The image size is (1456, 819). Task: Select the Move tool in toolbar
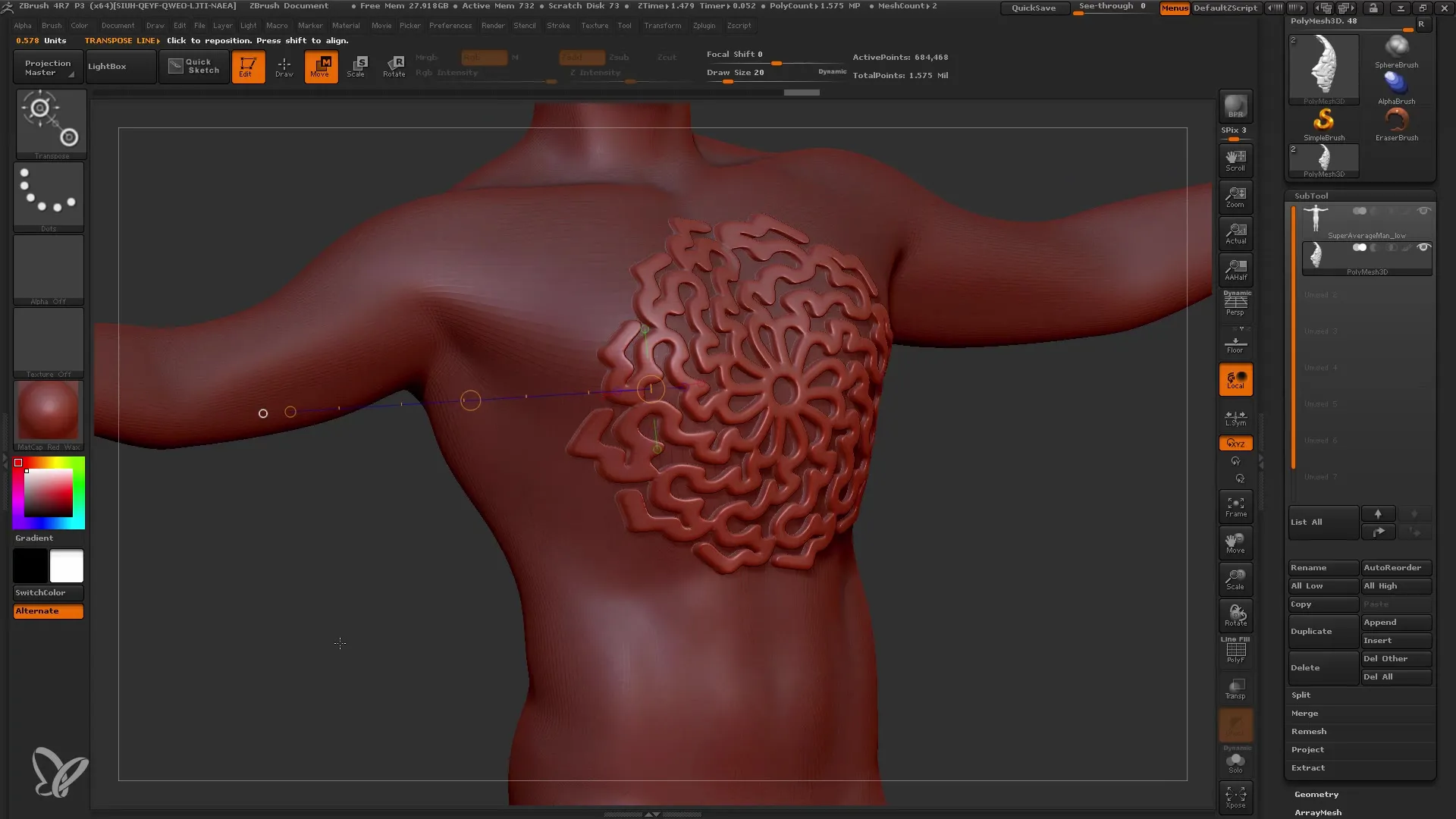(x=321, y=67)
